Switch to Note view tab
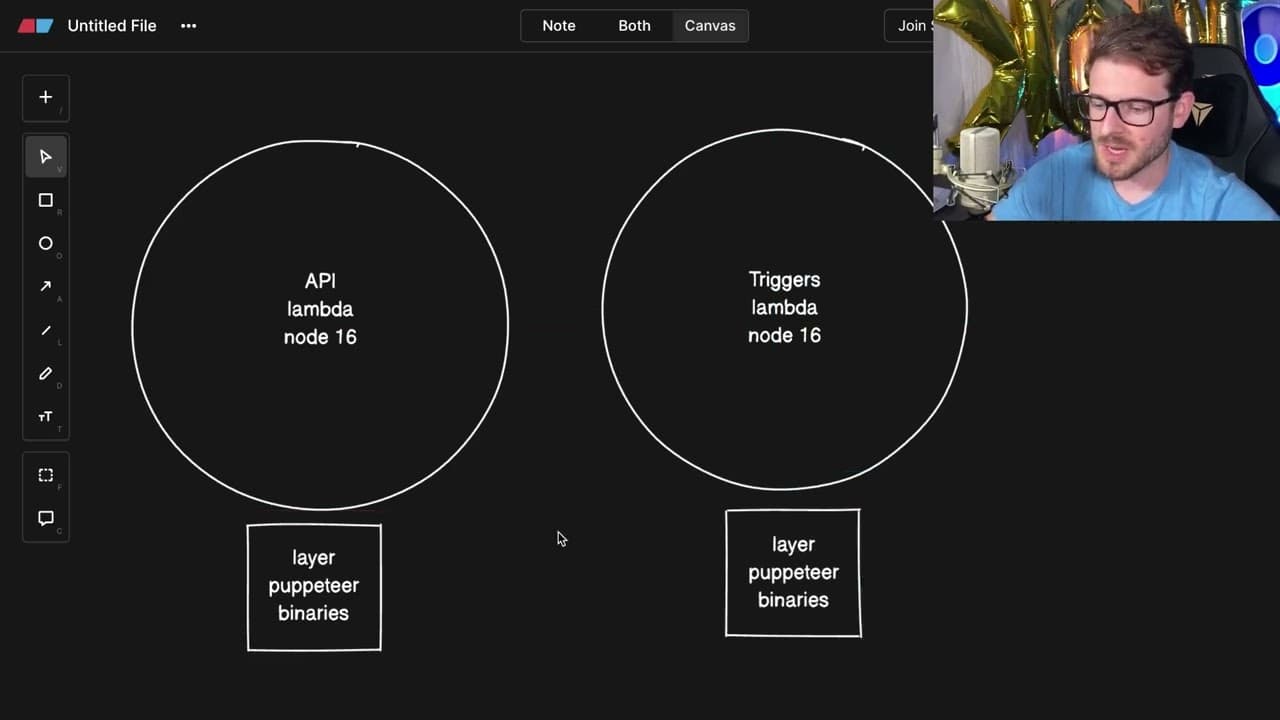This screenshot has width=1280, height=720. click(x=559, y=26)
